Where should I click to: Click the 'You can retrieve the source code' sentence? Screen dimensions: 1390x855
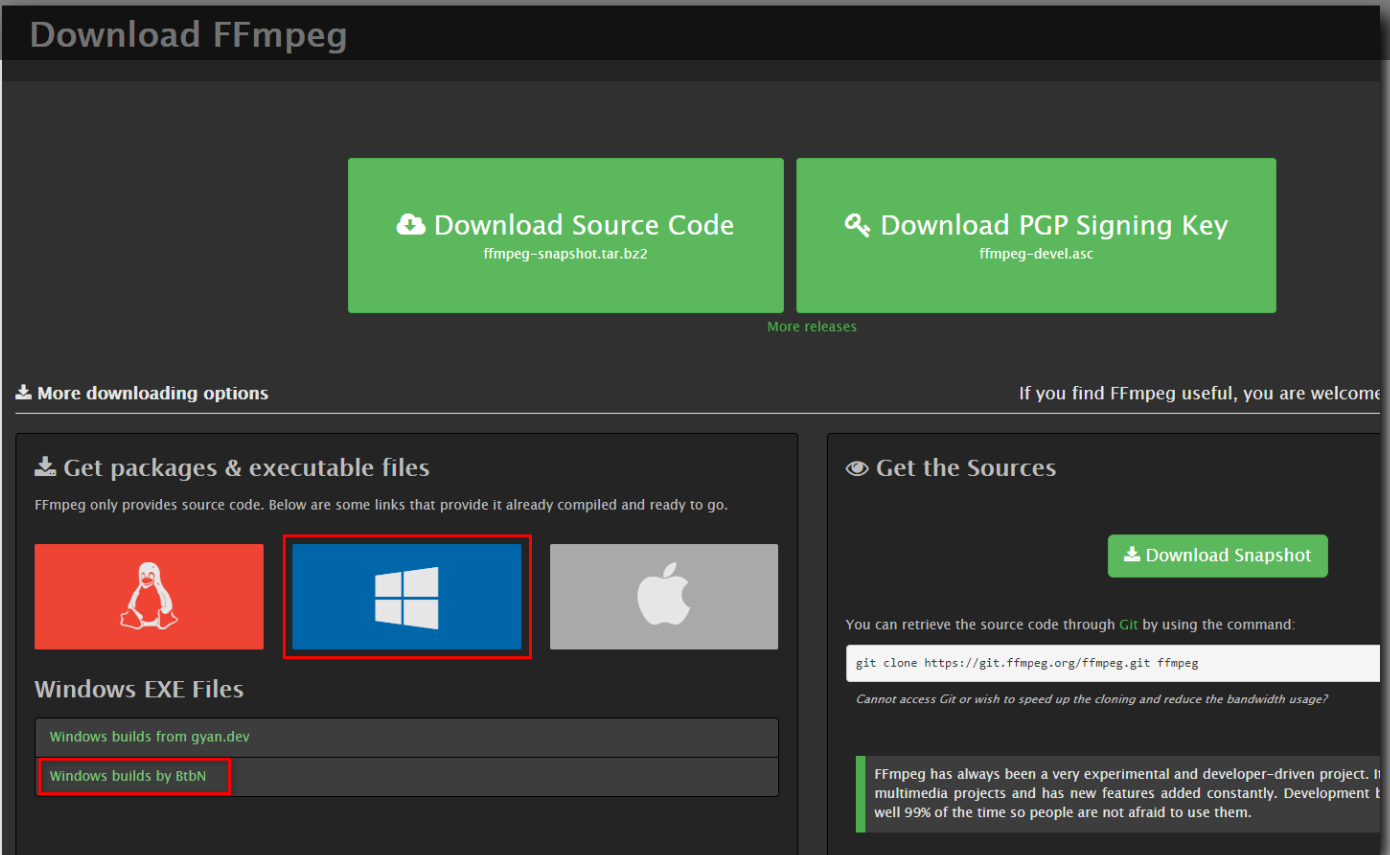tap(1070, 624)
